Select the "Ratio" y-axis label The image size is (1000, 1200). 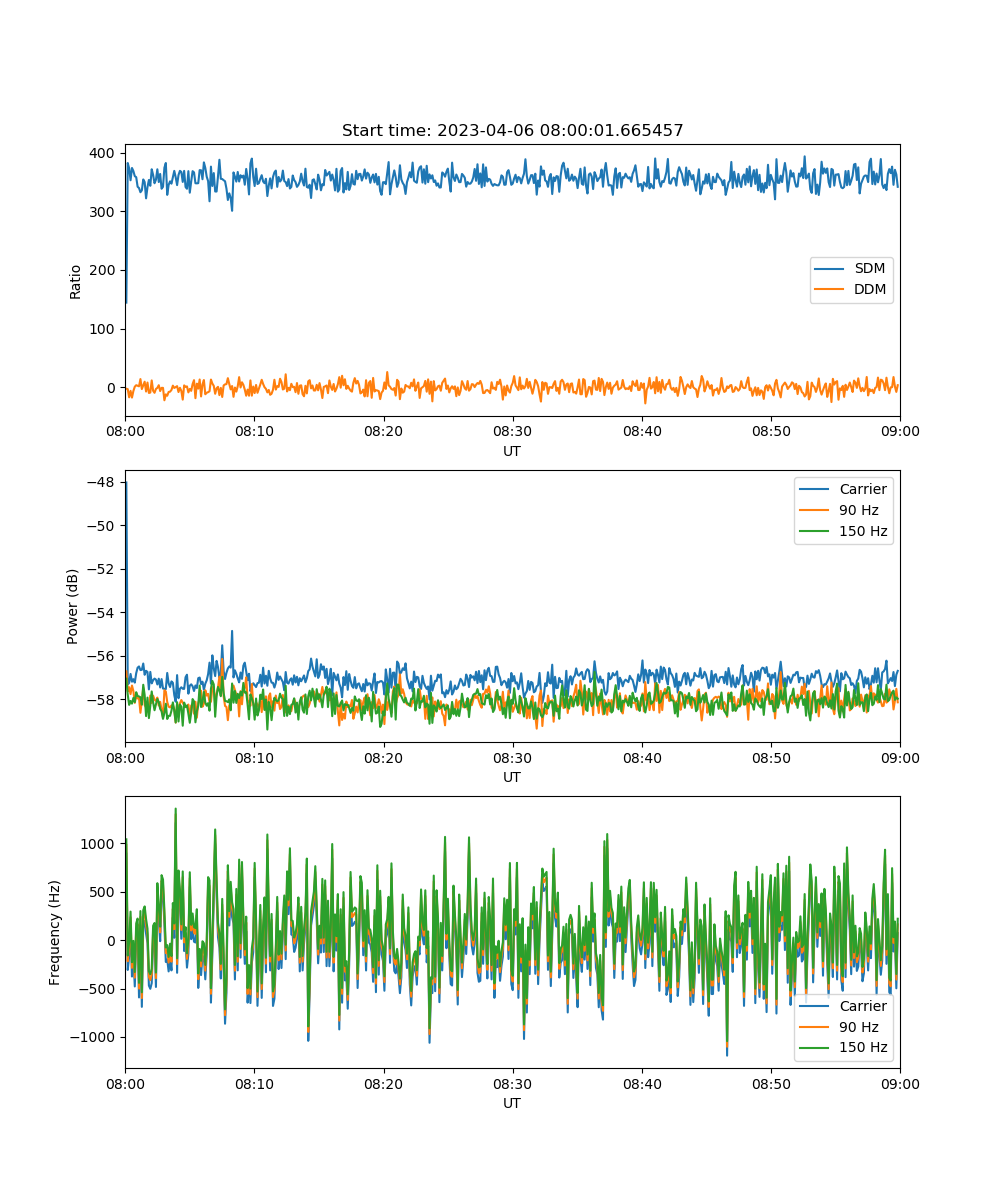coord(76,280)
